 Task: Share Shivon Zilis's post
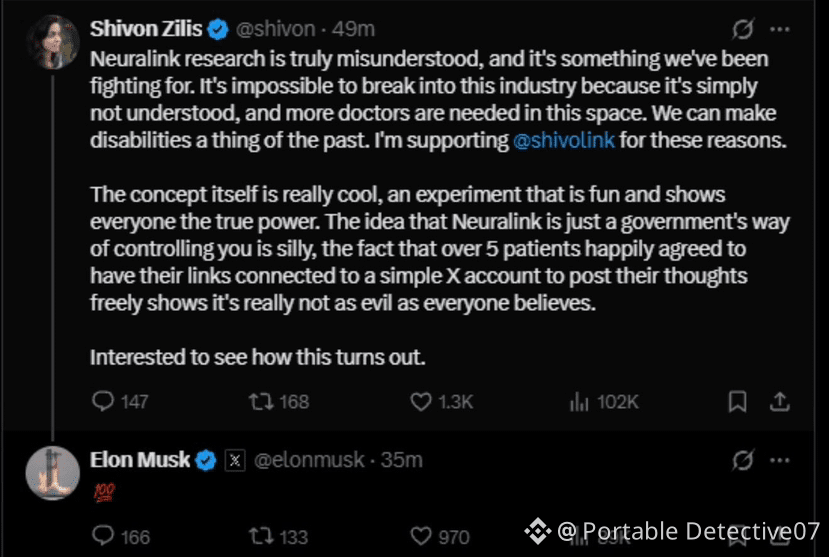coord(780,402)
